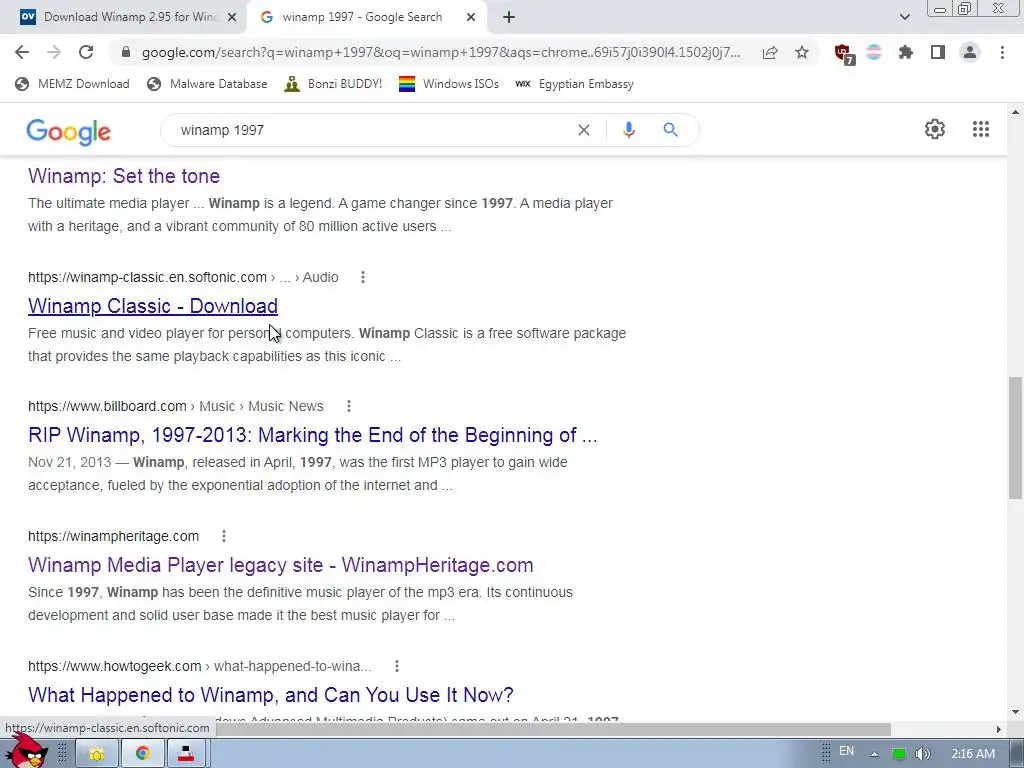
Task: Click the scrollbar up arrow
Action: (x=1016, y=112)
